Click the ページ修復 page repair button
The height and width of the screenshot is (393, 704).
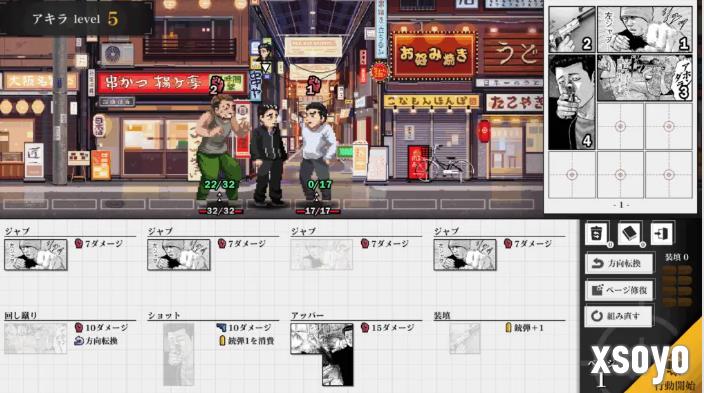619,290
